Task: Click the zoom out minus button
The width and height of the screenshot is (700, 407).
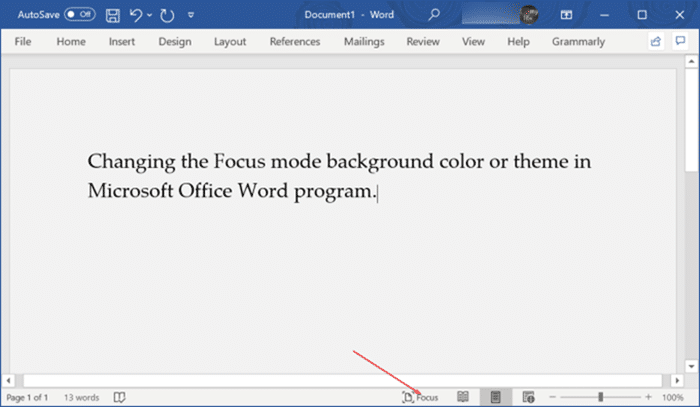Action: pos(552,397)
